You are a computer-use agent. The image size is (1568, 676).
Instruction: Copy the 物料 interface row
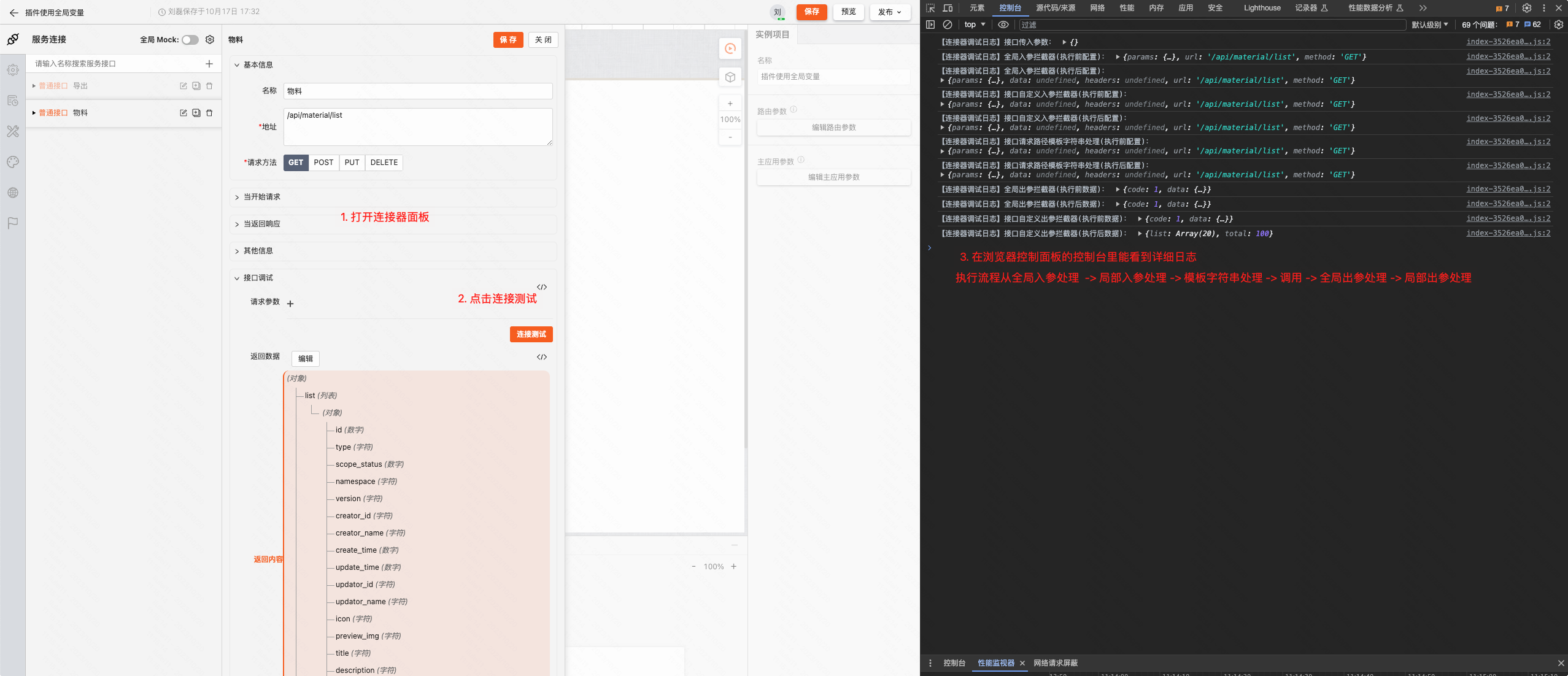[196, 113]
